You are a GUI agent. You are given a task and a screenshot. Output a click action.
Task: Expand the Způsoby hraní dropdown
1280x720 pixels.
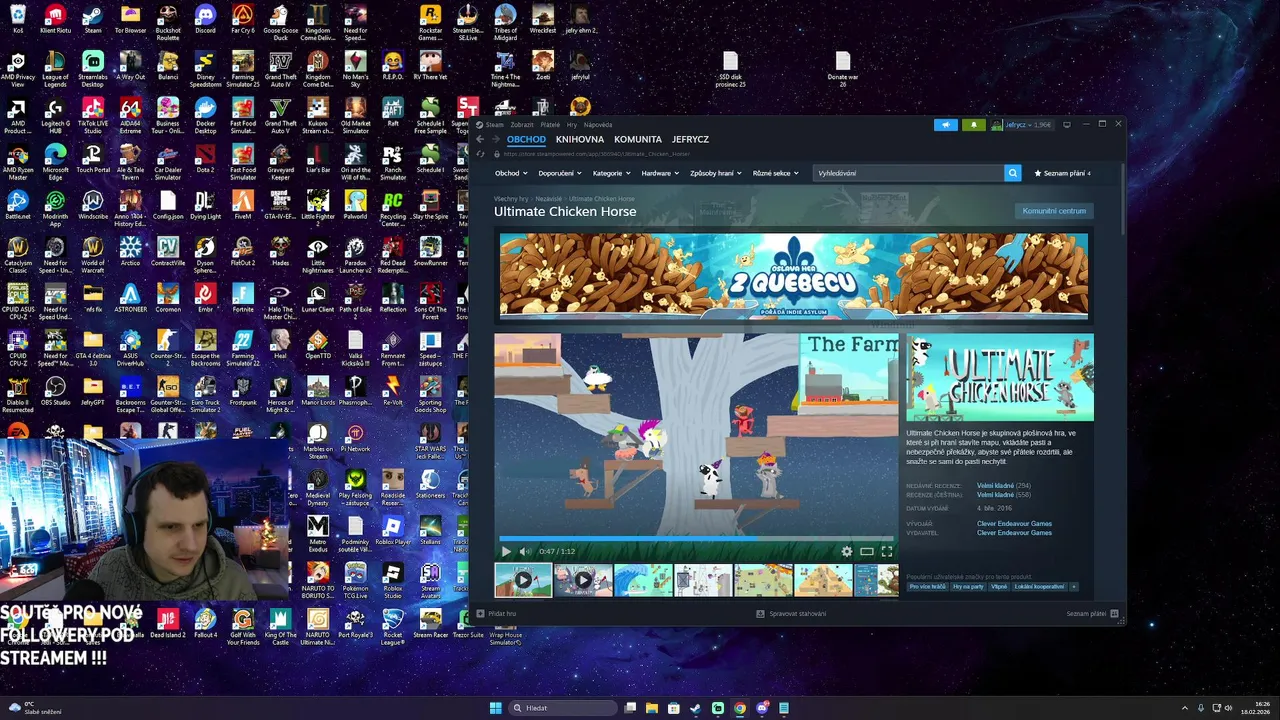point(715,173)
